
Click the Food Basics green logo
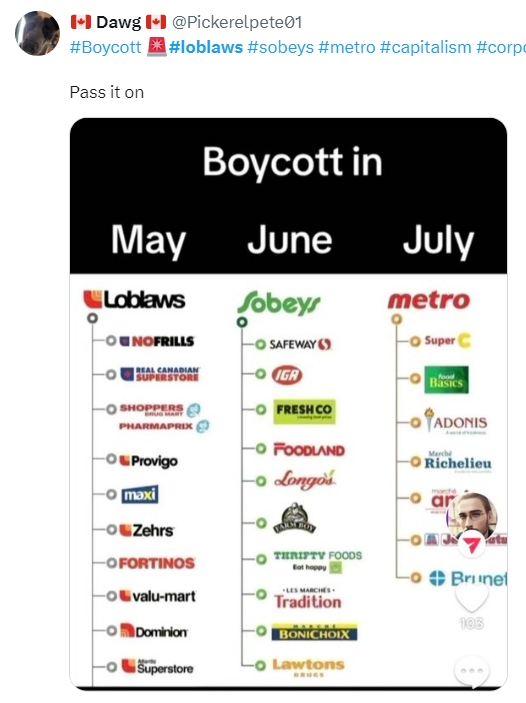[446, 380]
